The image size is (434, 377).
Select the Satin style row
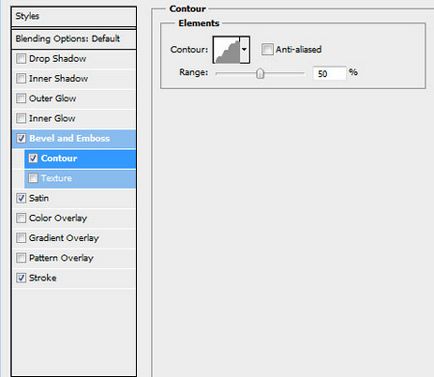pyautogui.click(x=74, y=198)
